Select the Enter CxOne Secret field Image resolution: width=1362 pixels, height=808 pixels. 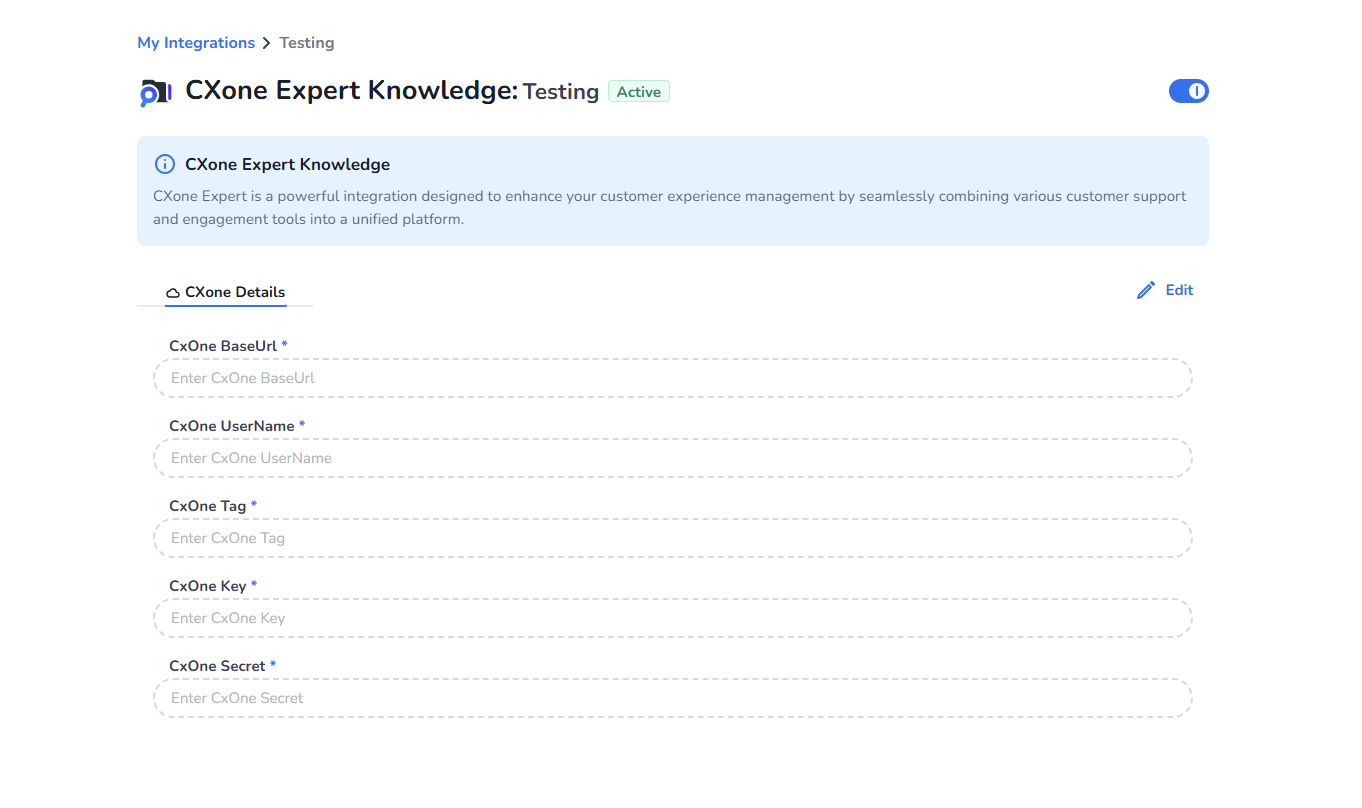point(672,698)
